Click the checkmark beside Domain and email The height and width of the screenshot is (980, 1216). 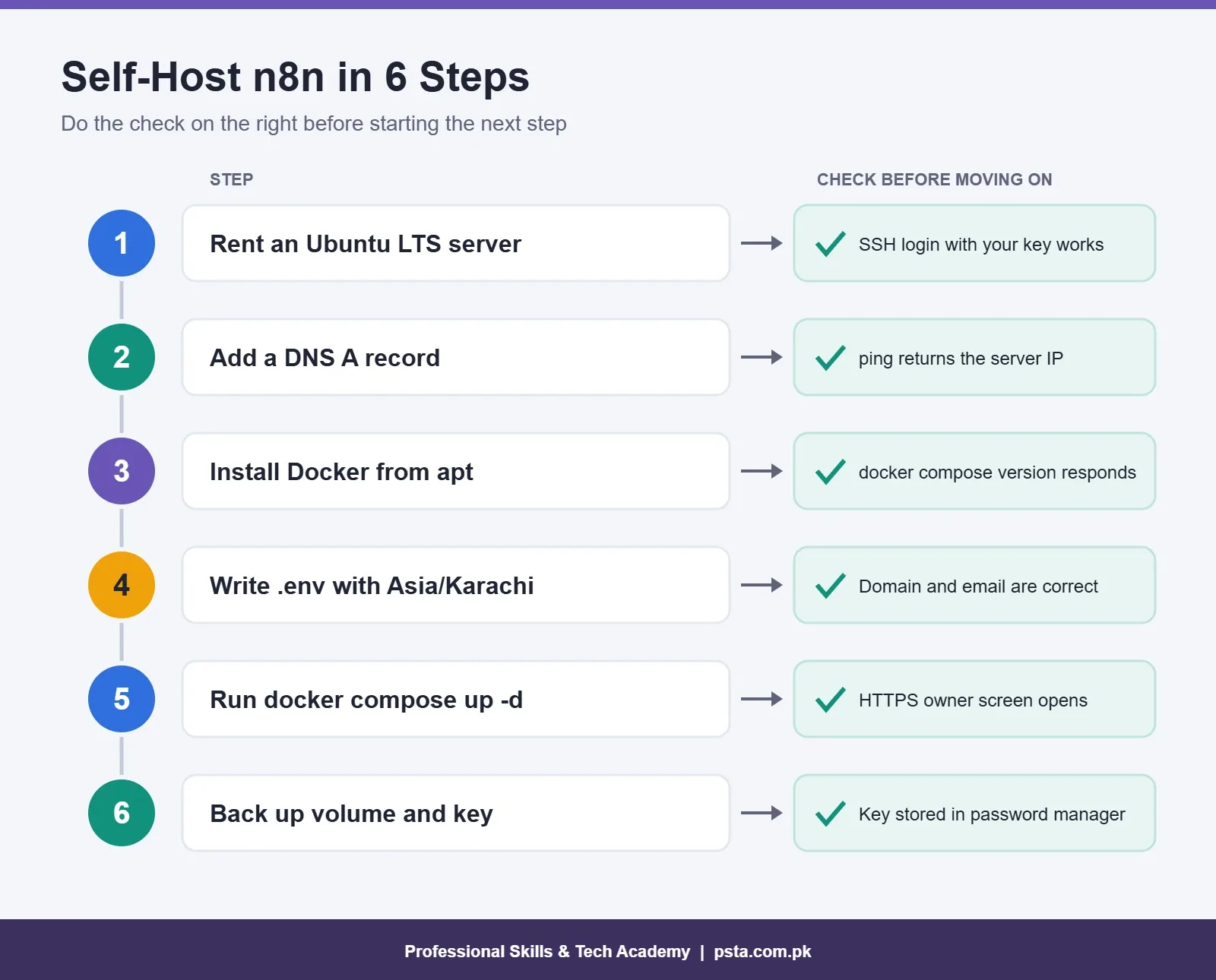pyautogui.click(x=830, y=585)
